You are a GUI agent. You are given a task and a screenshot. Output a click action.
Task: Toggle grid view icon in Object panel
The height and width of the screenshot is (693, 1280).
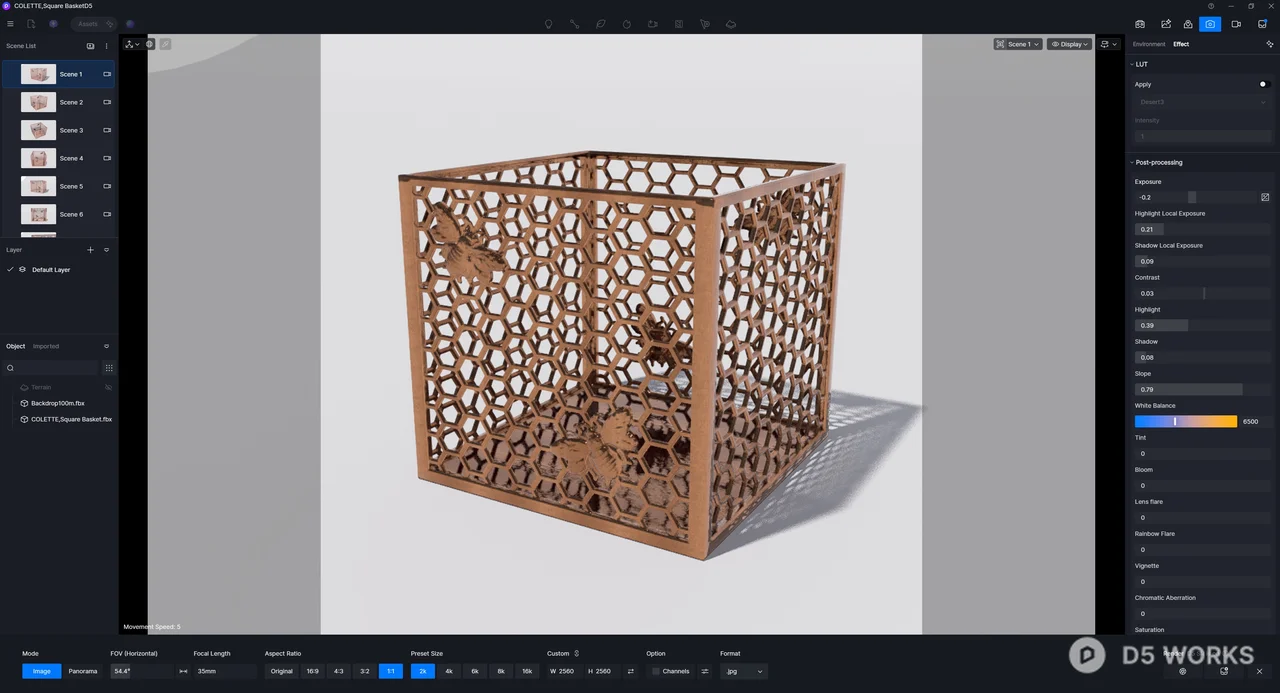click(x=109, y=368)
